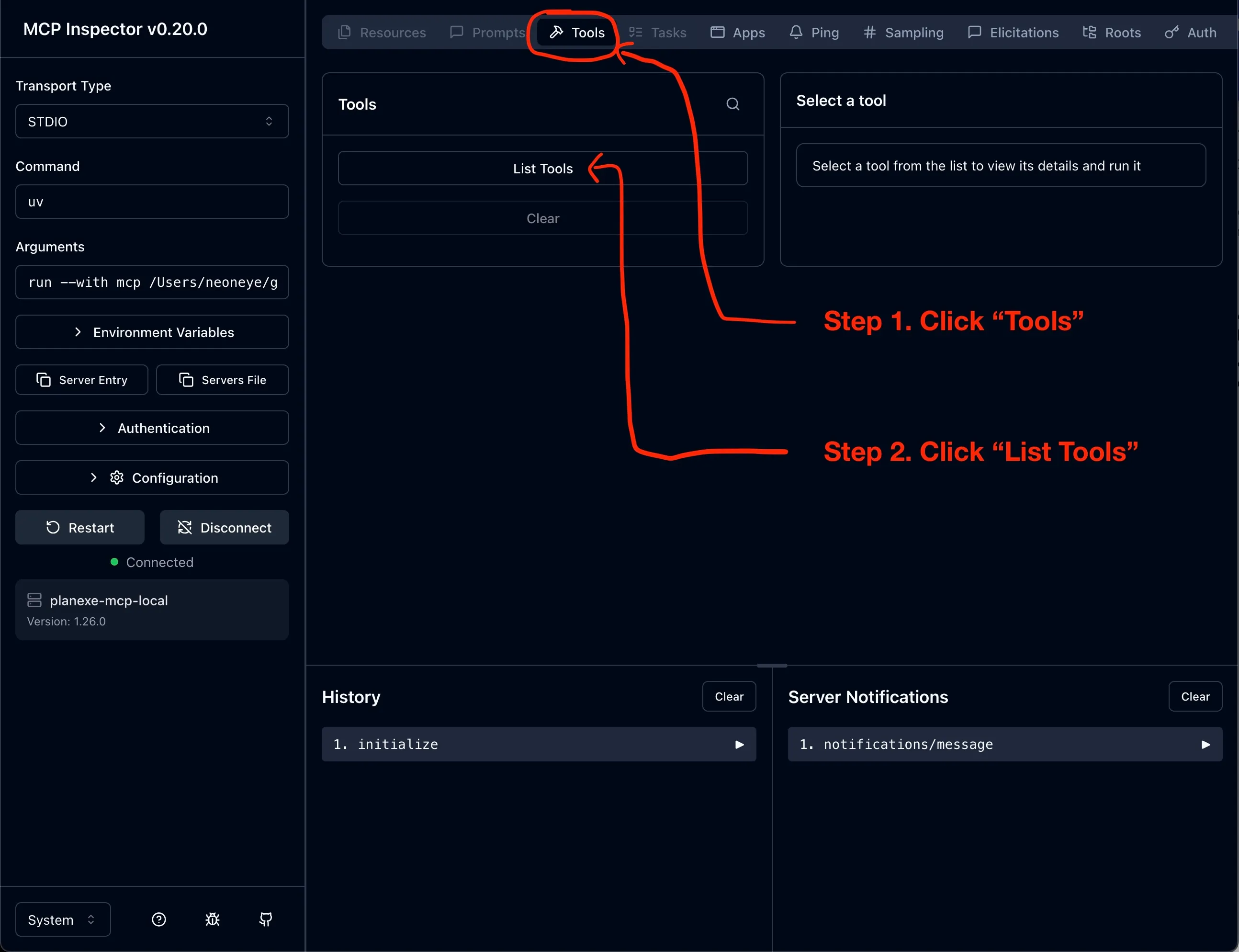Open the System theme selector

click(62, 919)
